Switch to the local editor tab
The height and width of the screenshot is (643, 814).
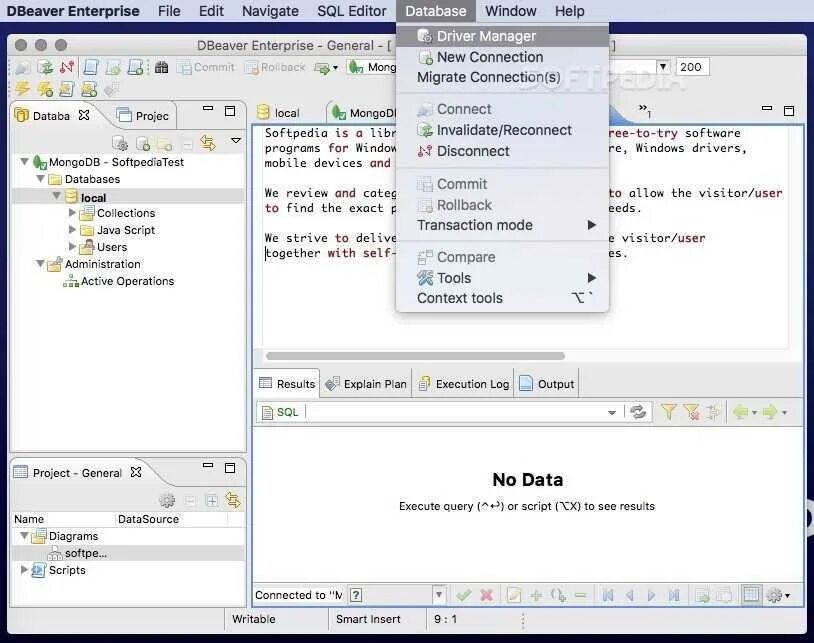pyautogui.click(x=279, y=113)
